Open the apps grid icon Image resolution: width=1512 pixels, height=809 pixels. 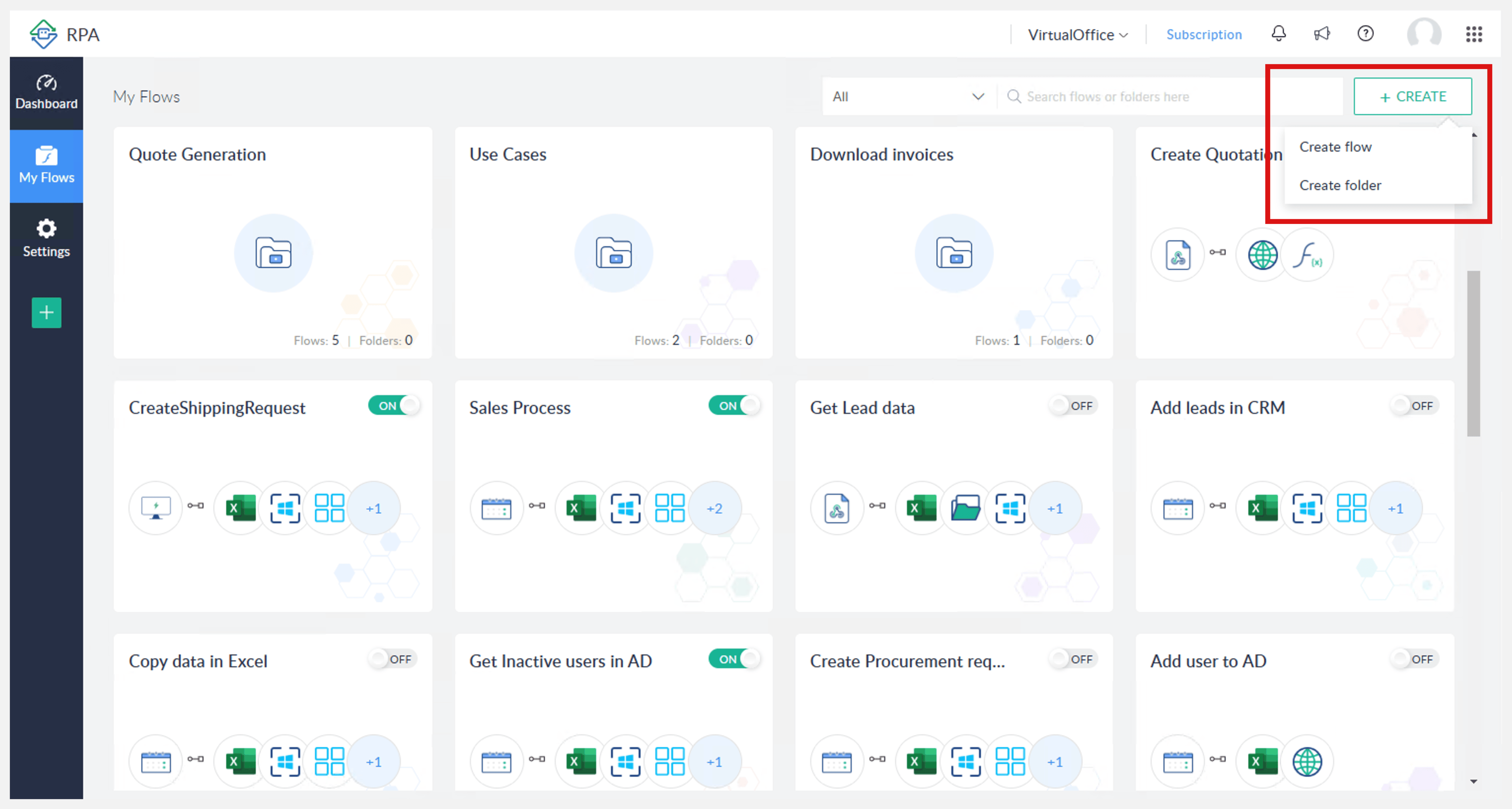(x=1473, y=34)
